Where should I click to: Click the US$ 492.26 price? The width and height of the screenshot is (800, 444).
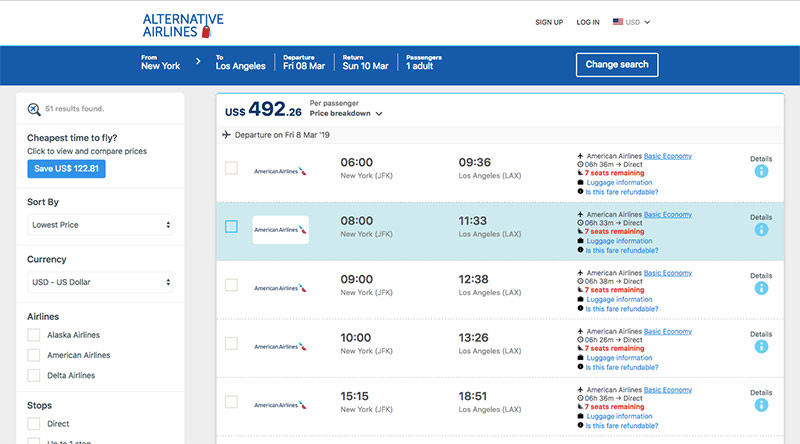point(263,109)
